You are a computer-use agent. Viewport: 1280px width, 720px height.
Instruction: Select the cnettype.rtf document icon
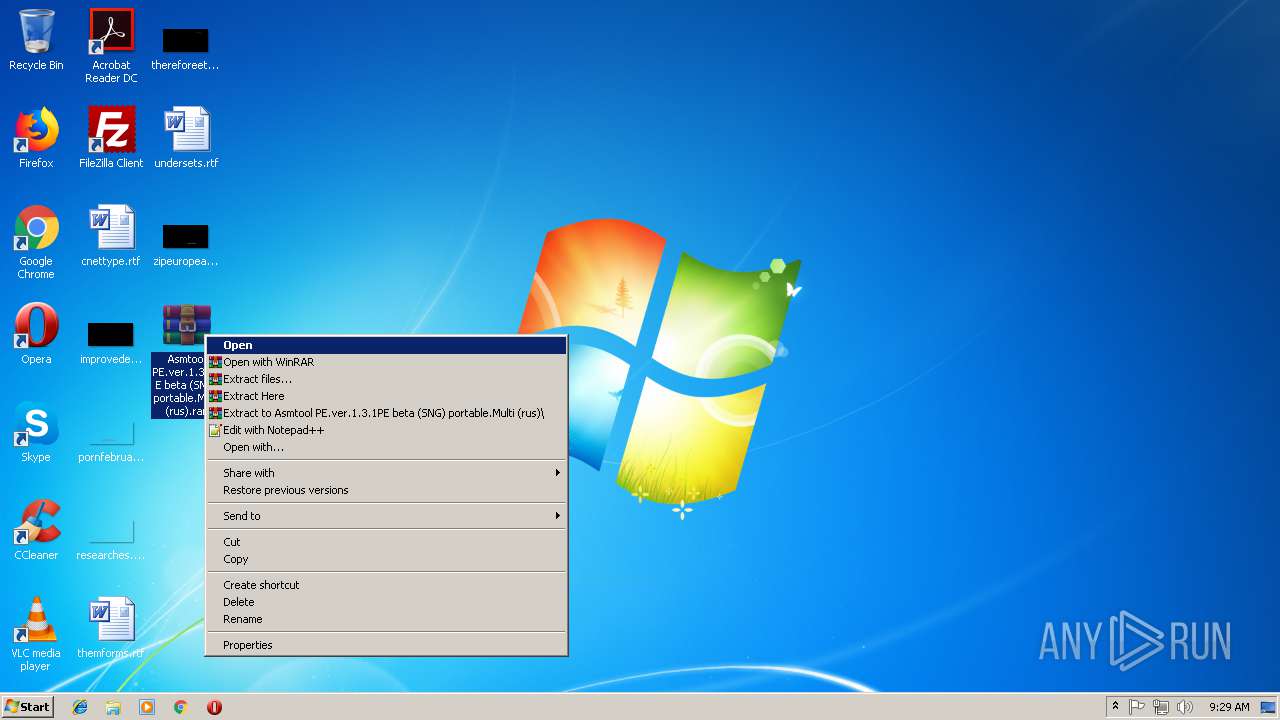pos(111,237)
